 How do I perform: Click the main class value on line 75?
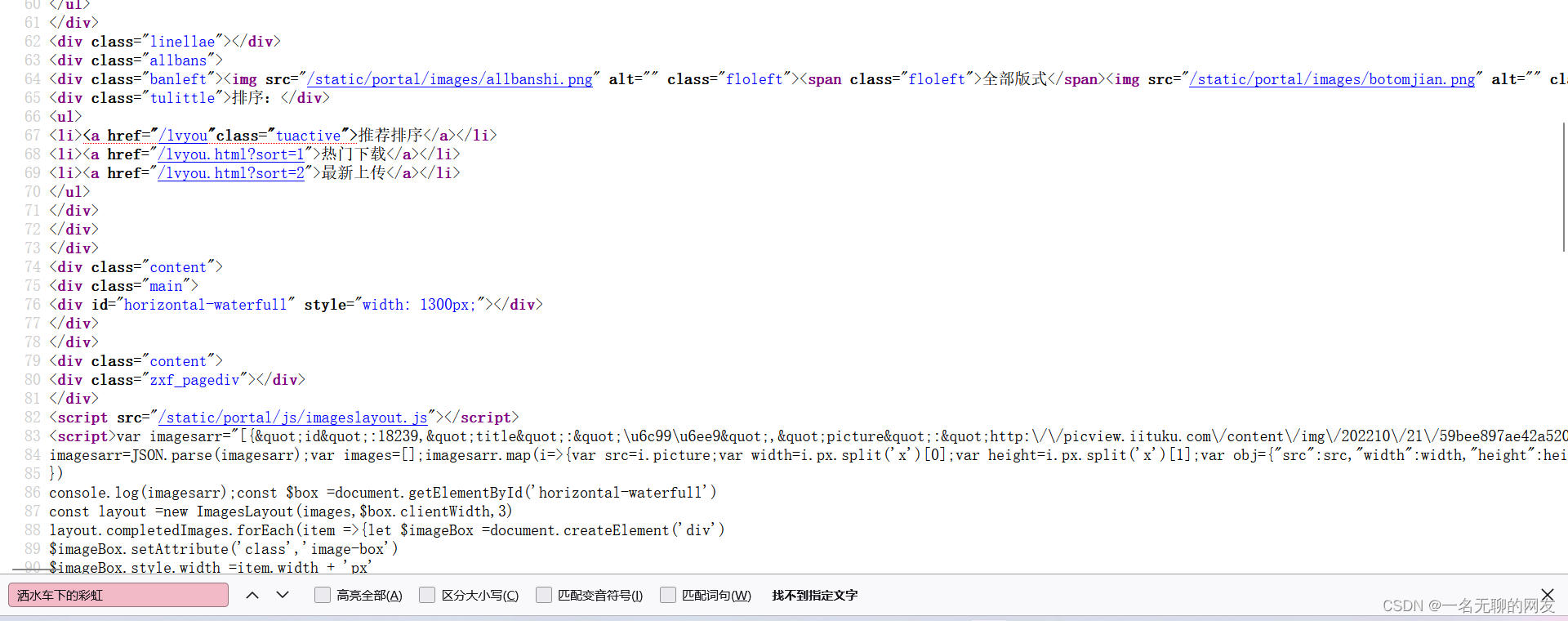pos(166,286)
